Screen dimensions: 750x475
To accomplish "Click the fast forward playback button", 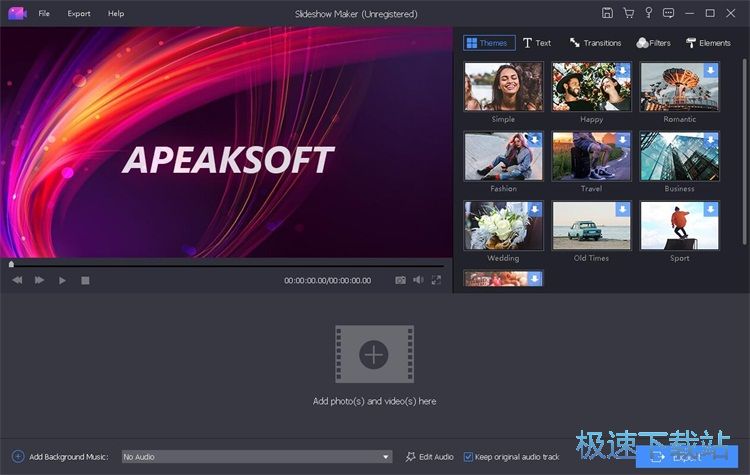I will coord(39,280).
